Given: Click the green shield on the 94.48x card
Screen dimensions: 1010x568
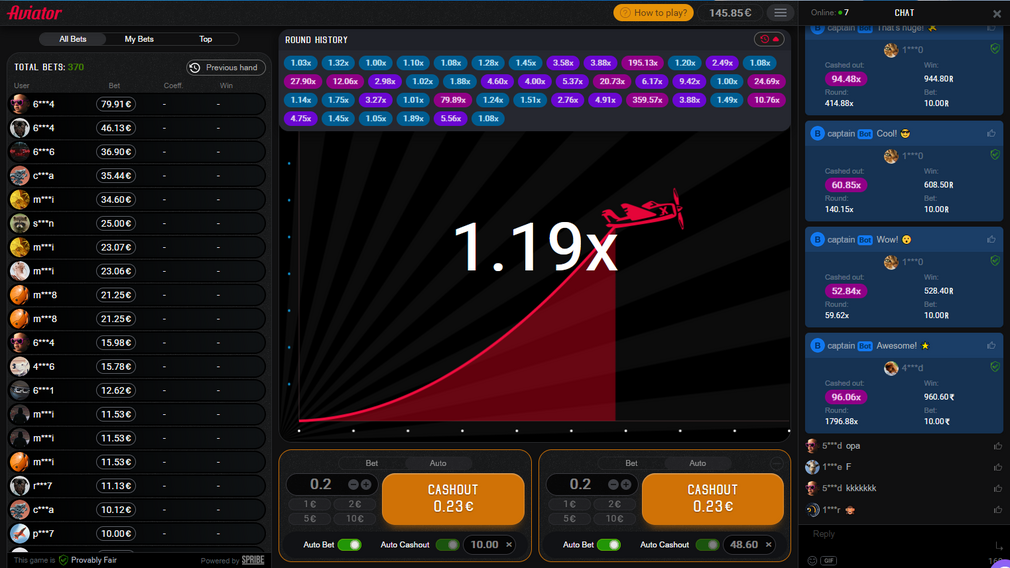Looking at the screenshot, I should pyautogui.click(x=995, y=49).
